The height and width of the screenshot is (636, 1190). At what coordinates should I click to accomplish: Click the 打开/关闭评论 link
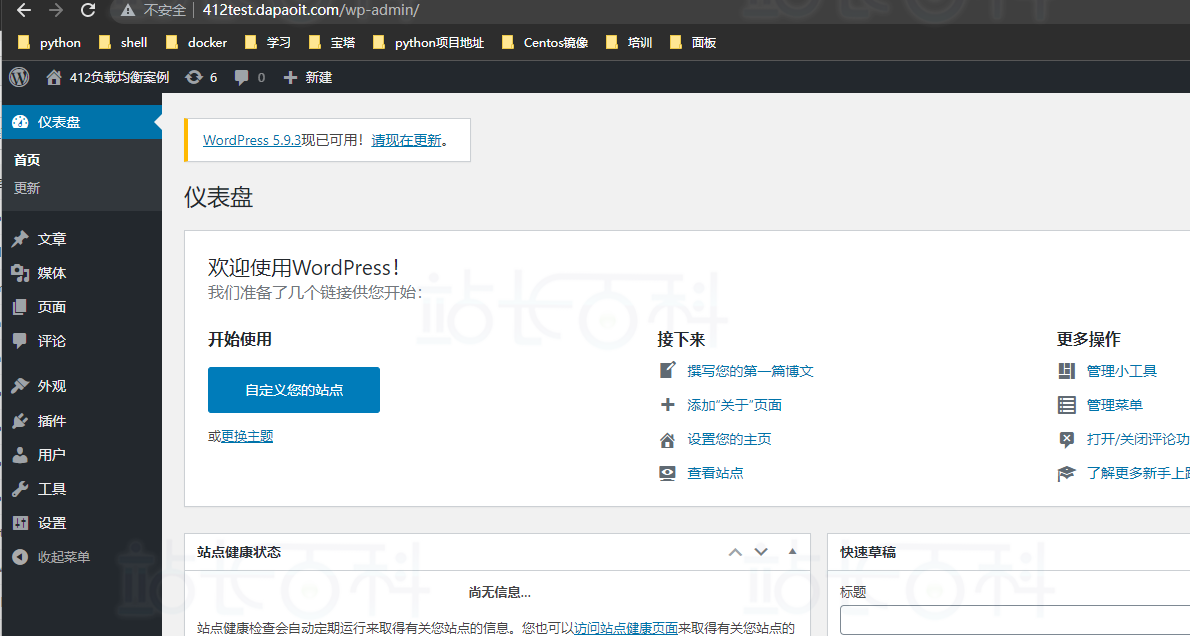pos(1138,439)
